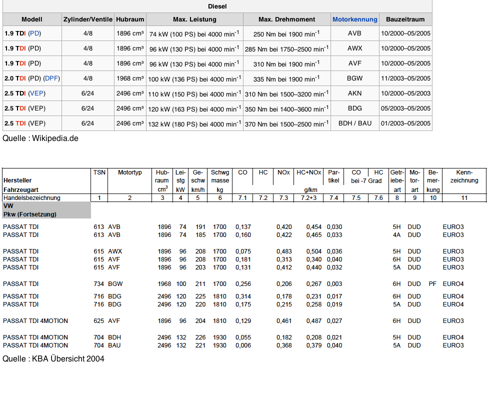Click the 370 Nm bei 1500–2500 torque cell
The image size is (500, 400).
[287, 124]
